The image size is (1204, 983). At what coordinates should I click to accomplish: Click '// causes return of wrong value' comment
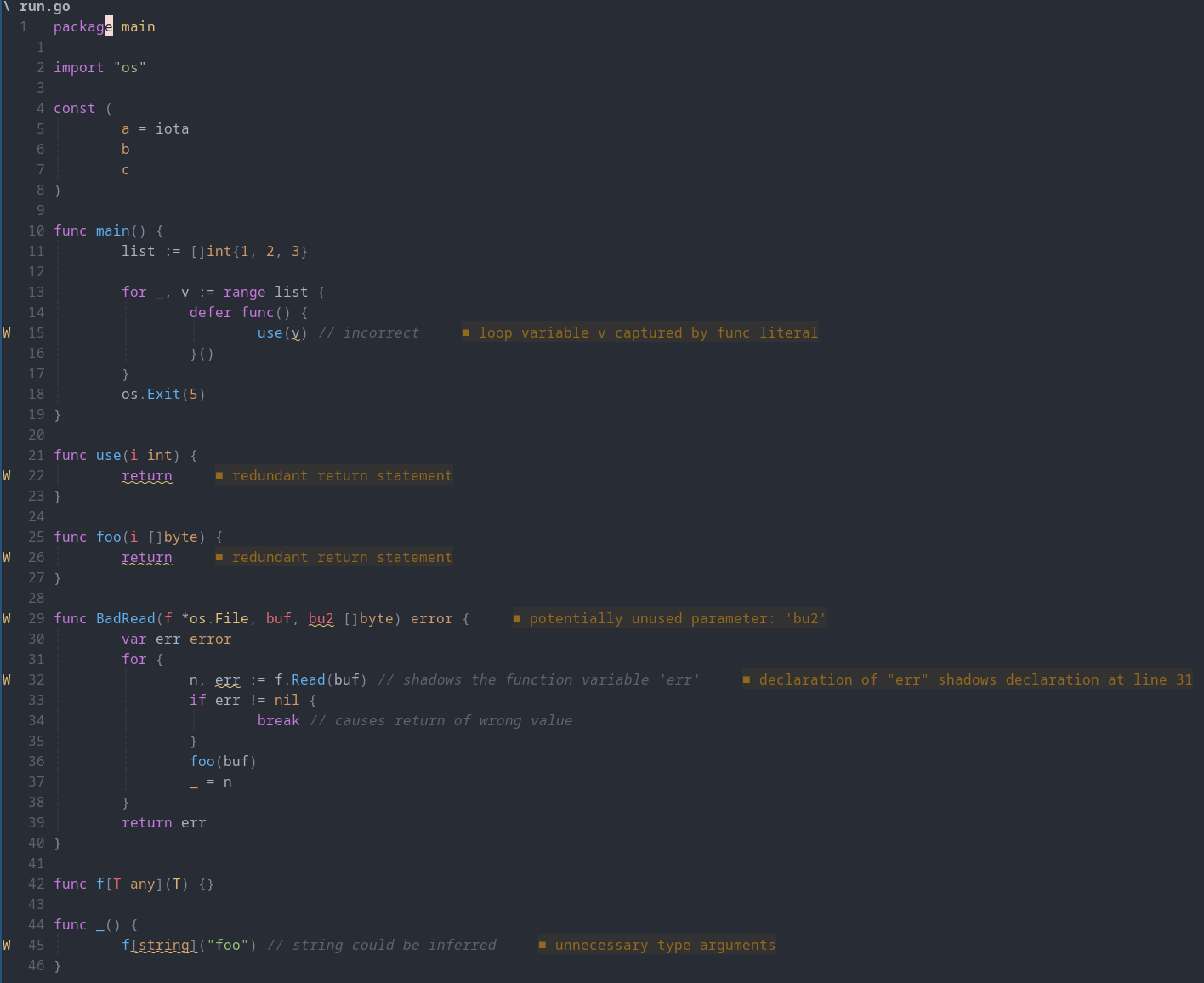[x=440, y=720]
